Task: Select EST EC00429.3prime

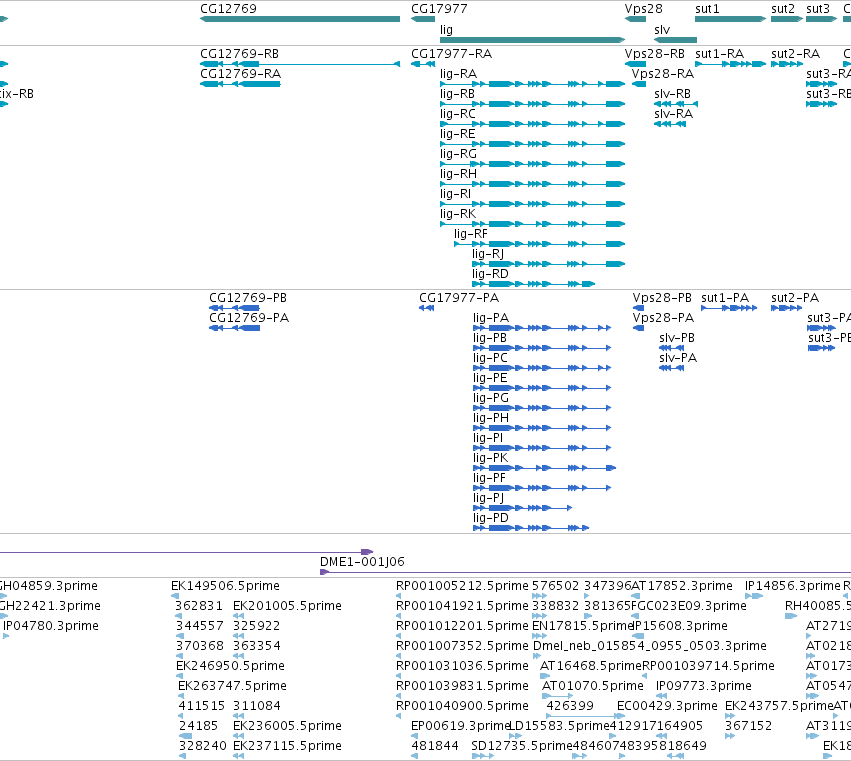Action: click(621, 716)
